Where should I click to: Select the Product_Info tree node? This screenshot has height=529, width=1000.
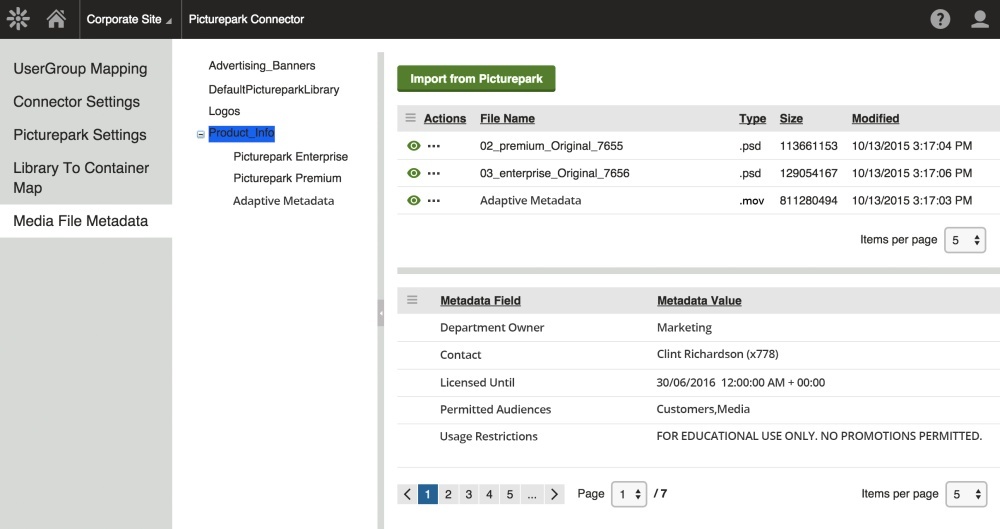pyautogui.click(x=241, y=133)
